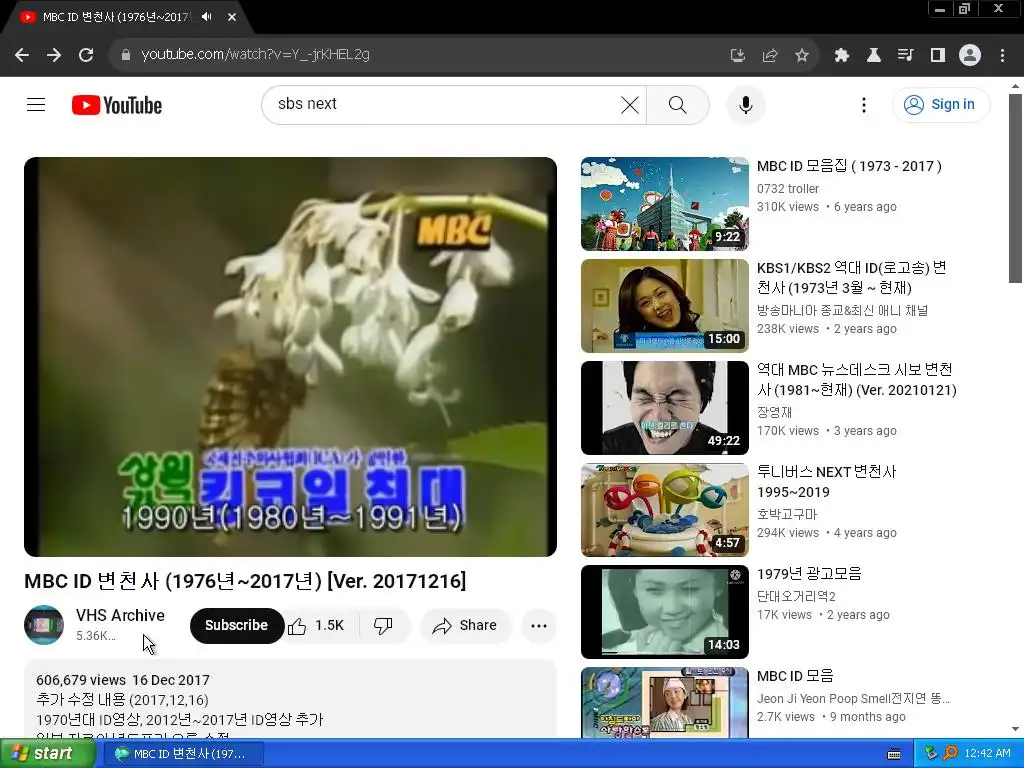Viewport: 1024px width, 768px height.
Task: Clear the search query with X
Action: click(630, 104)
